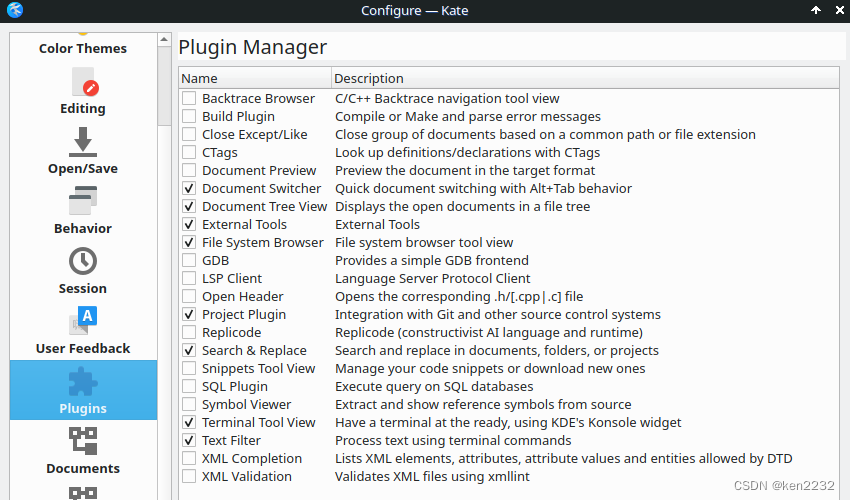Disable the Search & Replace checkbox

(x=189, y=350)
